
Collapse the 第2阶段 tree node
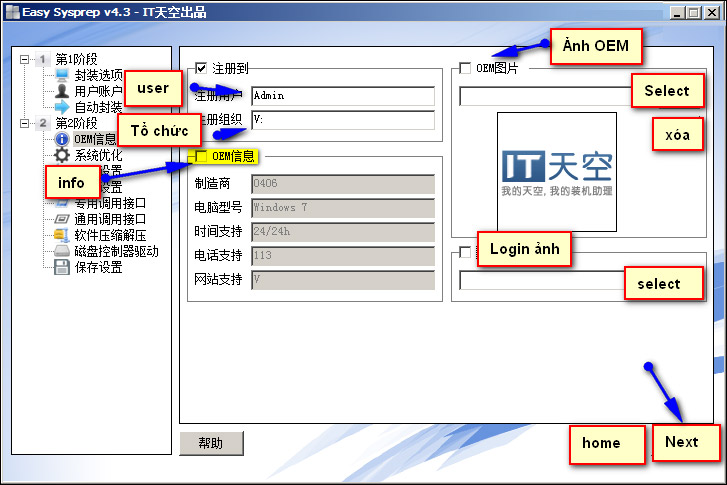(24, 123)
